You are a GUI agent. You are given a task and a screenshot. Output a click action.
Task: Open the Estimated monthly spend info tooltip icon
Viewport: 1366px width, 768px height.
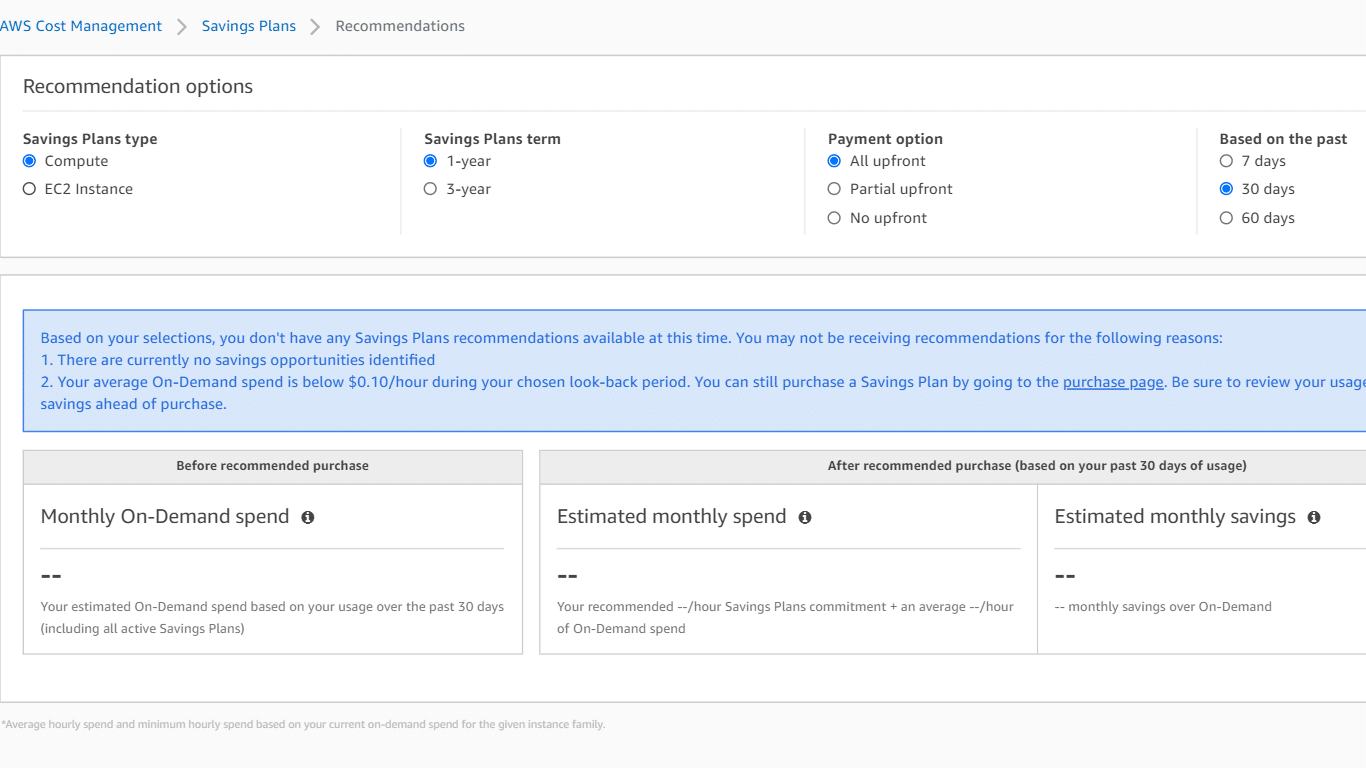(805, 517)
